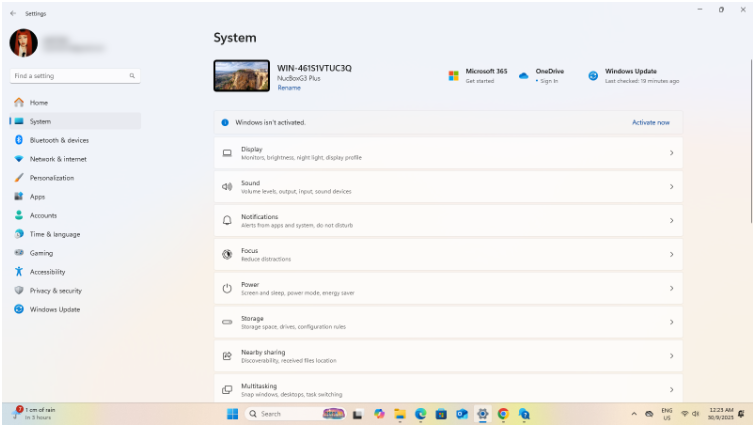
Task: Expand the Nearby sharing row chevron
Action: coord(671,356)
